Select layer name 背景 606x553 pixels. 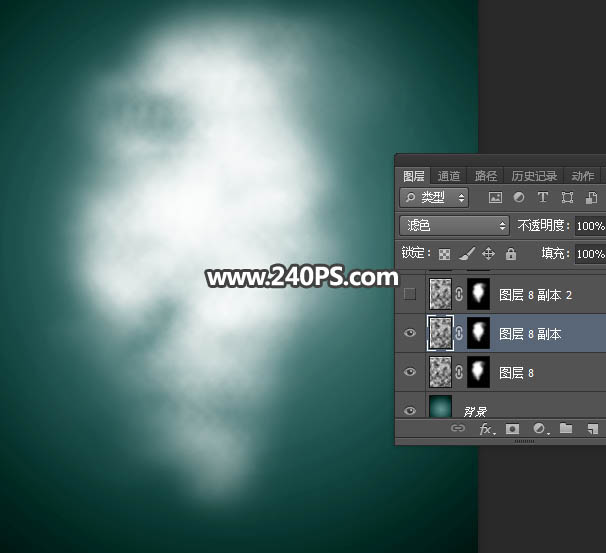coord(475,412)
